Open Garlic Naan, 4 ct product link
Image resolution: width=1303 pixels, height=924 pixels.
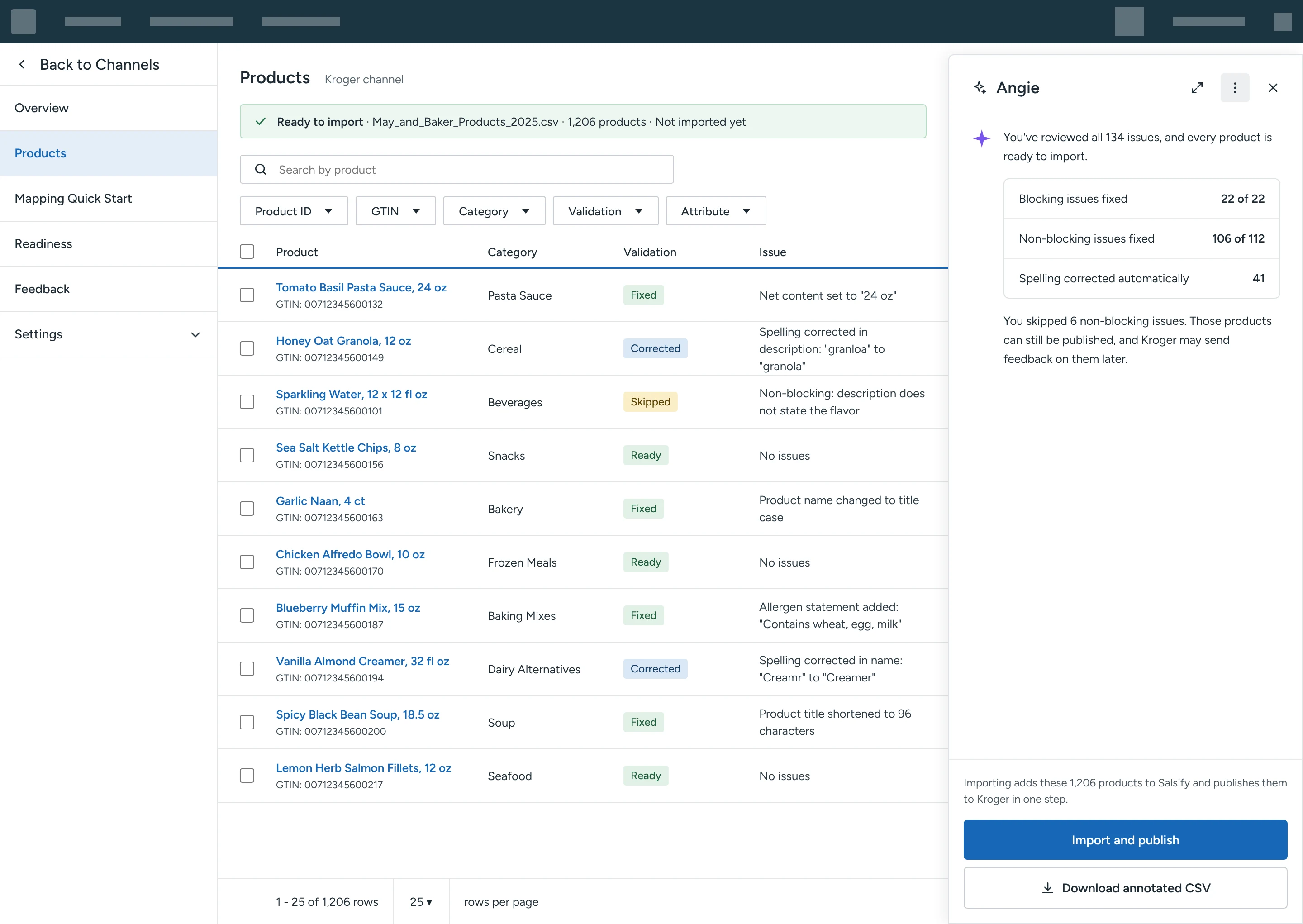pyautogui.click(x=320, y=501)
